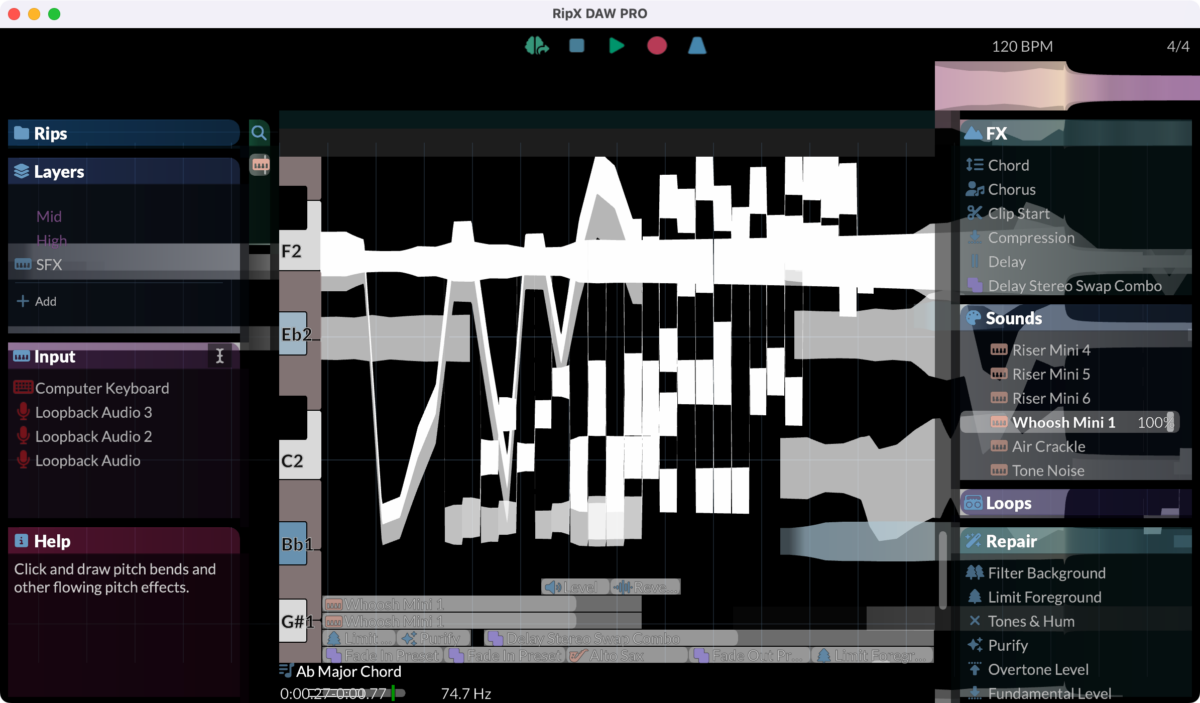Click the upper Whoosh Mini 1 clip bar
The height and width of the screenshot is (703, 1200).
[482, 604]
